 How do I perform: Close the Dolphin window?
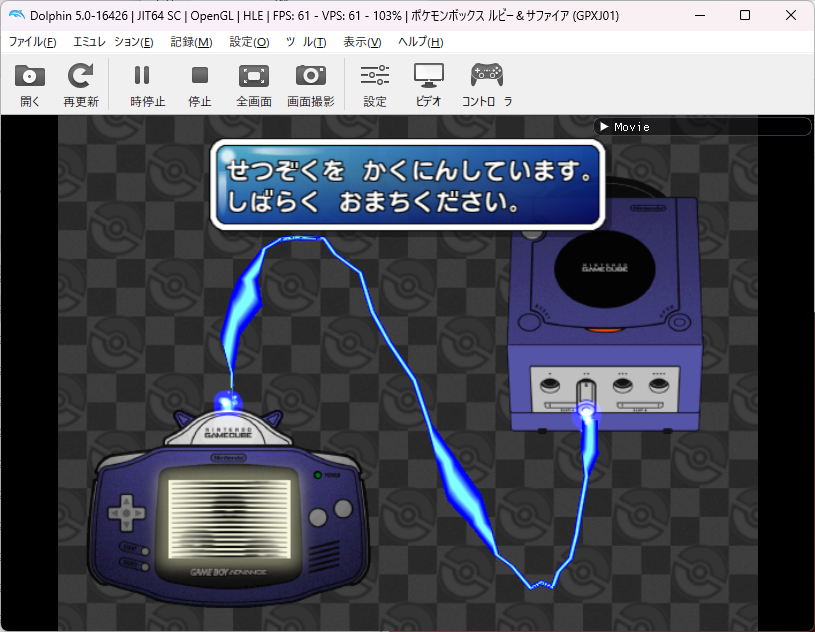(791, 15)
